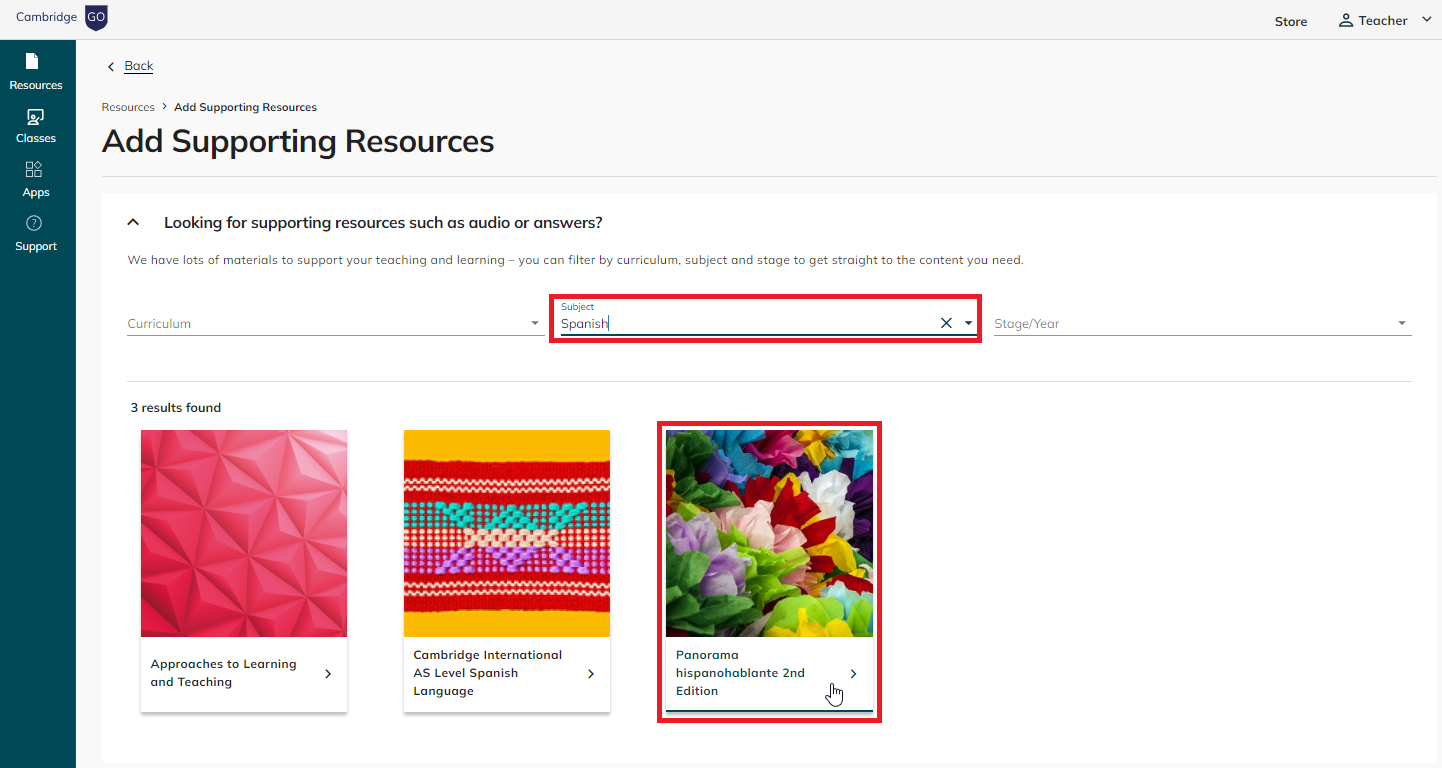Click the back arrow chevron icon

coord(111,67)
